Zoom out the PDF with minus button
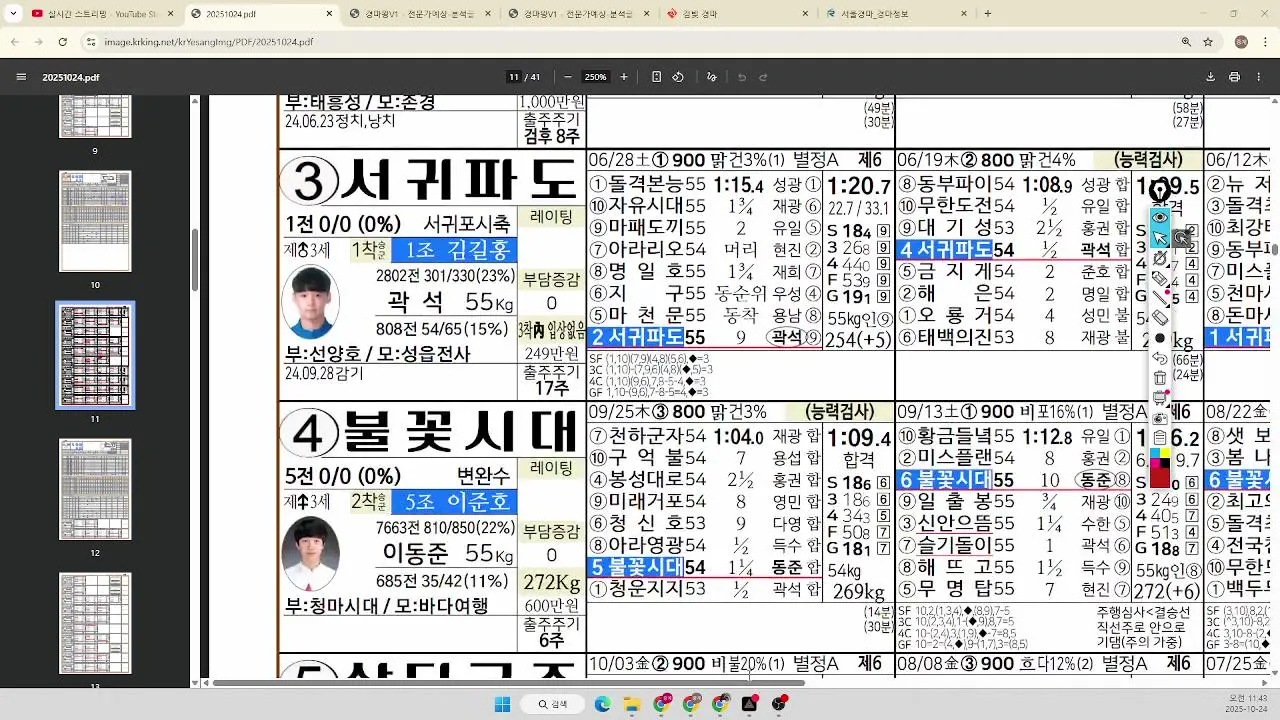This screenshot has height=720, width=1280. (568, 77)
